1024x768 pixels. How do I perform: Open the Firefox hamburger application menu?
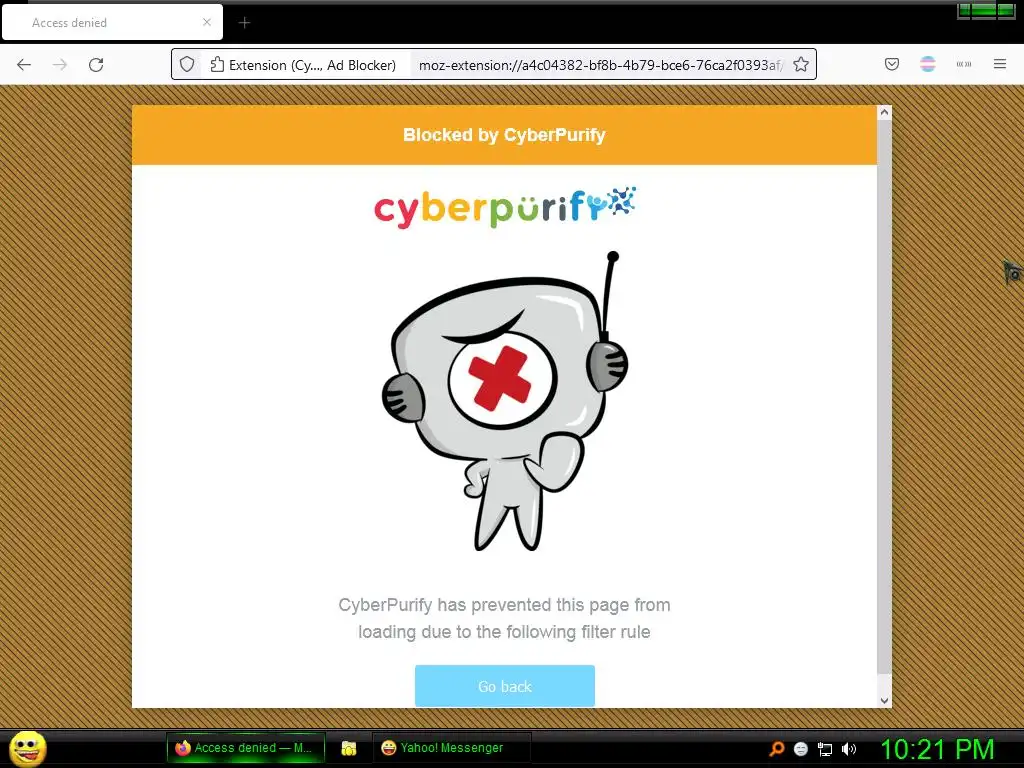point(1000,64)
